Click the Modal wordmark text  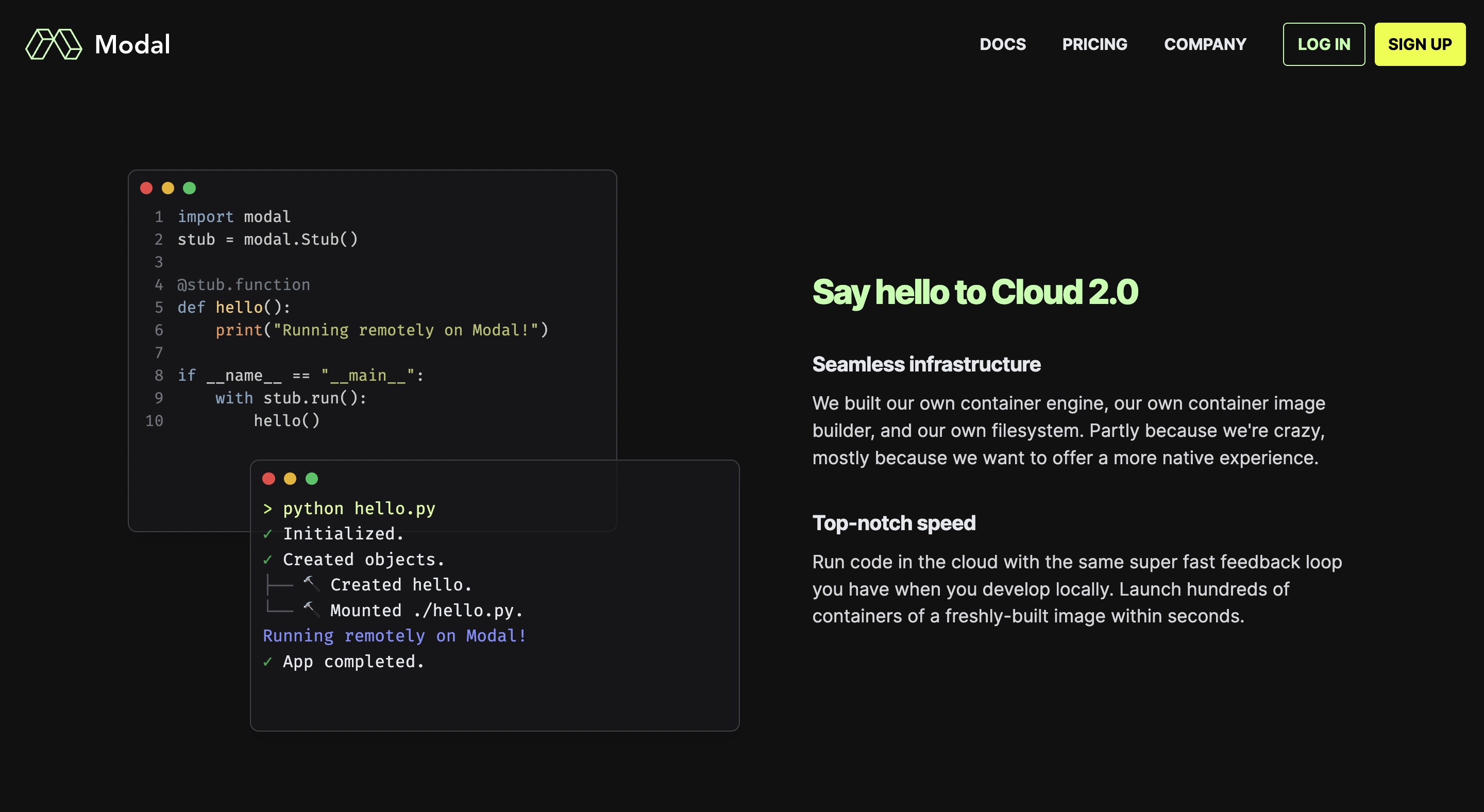coord(132,44)
